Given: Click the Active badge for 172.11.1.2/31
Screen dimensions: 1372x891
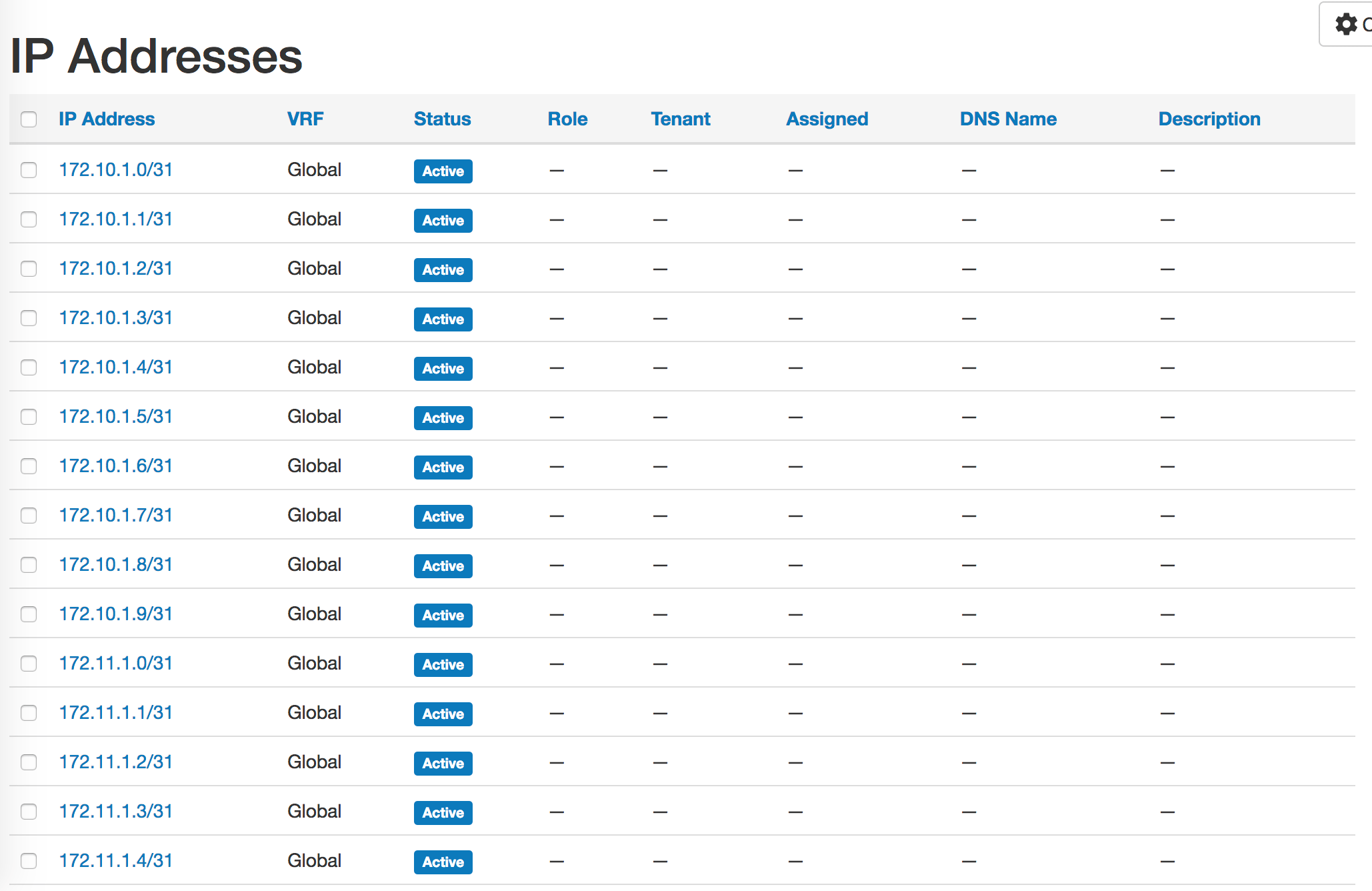Looking at the screenshot, I should [x=443, y=763].
